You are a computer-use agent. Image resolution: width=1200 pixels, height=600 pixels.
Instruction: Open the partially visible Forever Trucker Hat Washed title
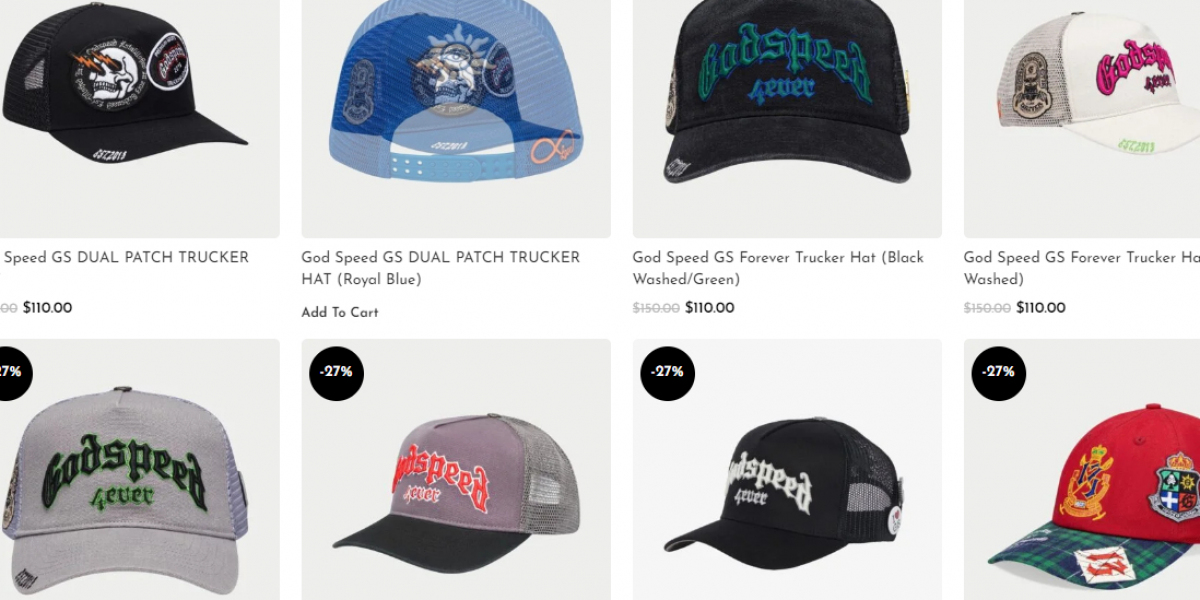pos(1082,268)
